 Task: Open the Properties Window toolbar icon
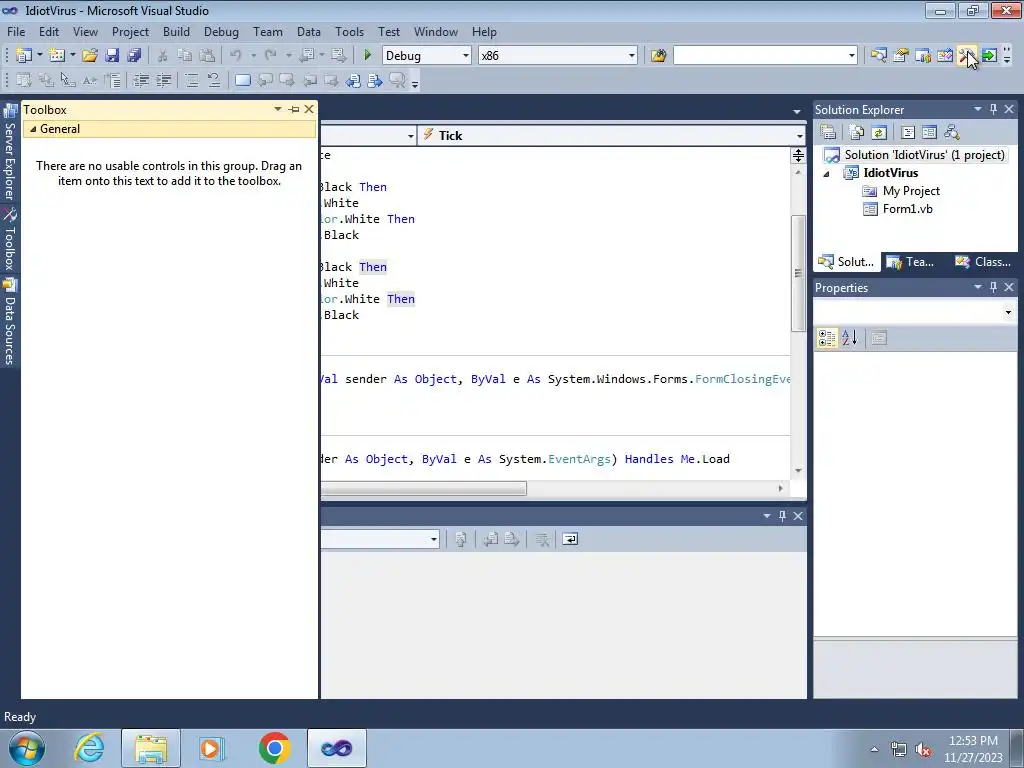[x=901, y=56]
